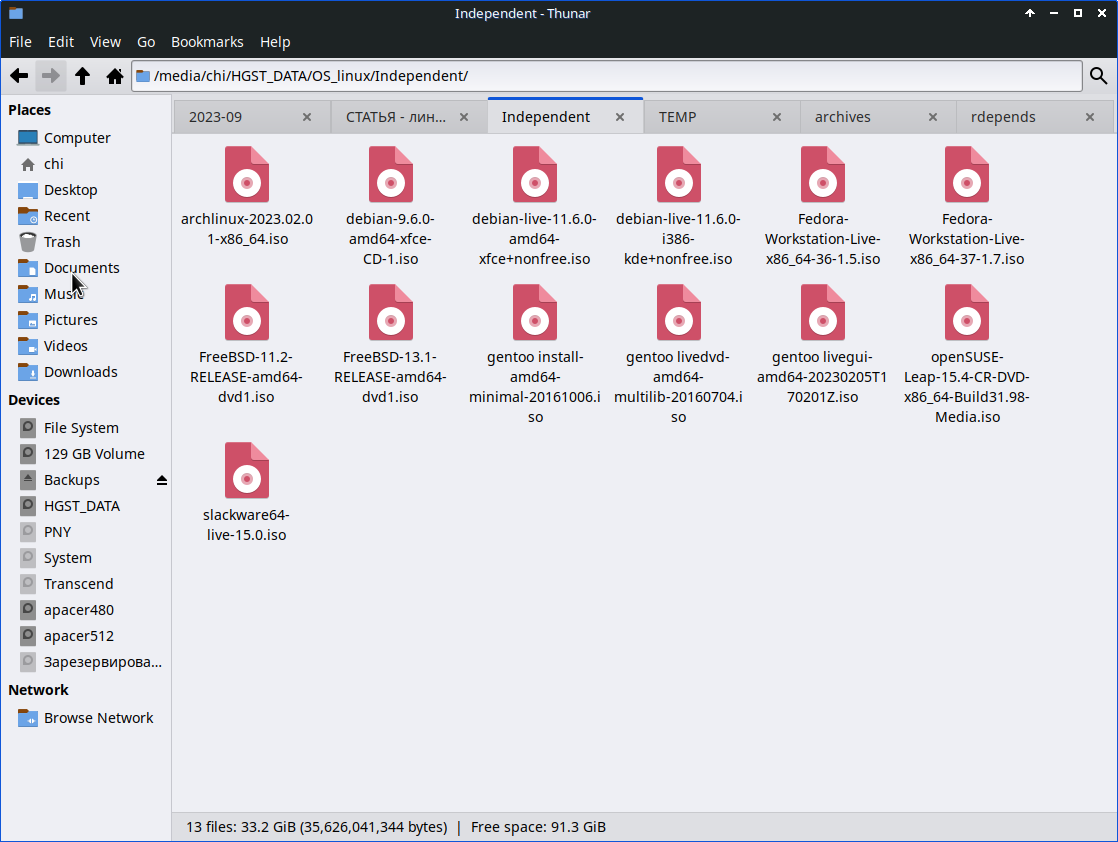Close the Independent tab
This screenshot has height=842, width=1118.
[x=620, y=117]
